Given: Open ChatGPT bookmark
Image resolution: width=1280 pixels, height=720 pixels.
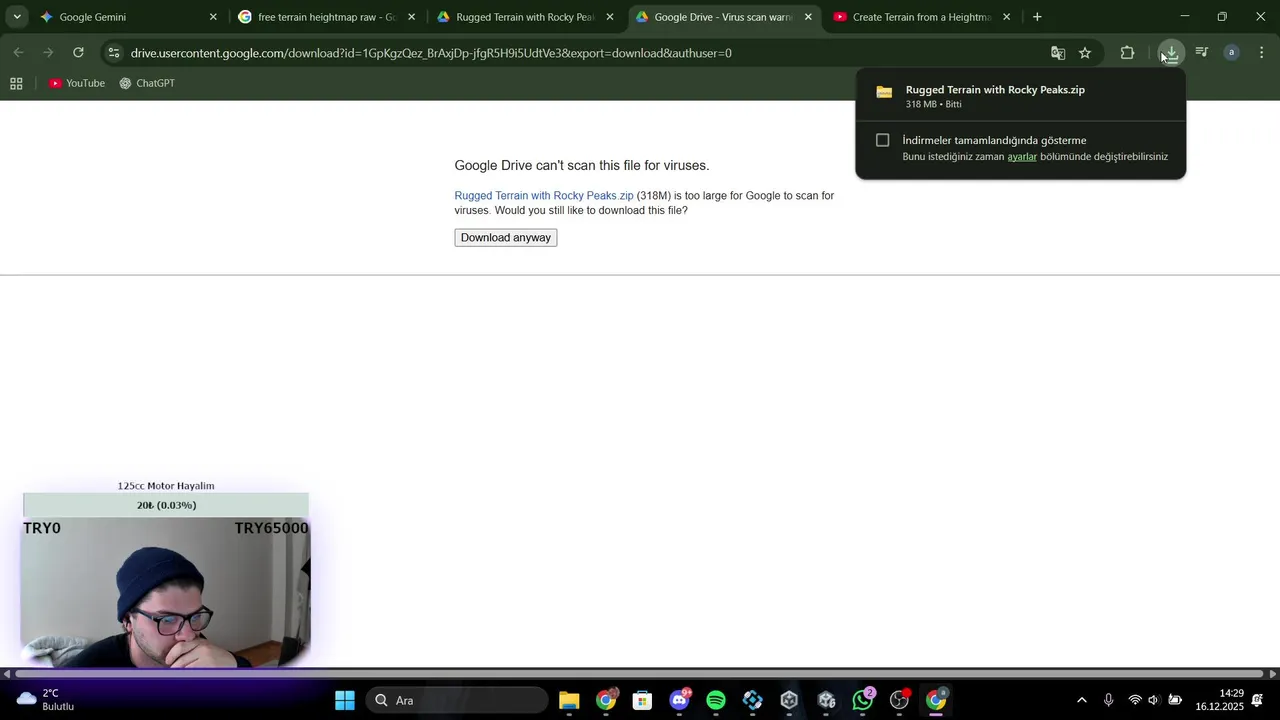Looking at the screenshot, I should click(147, 83).
